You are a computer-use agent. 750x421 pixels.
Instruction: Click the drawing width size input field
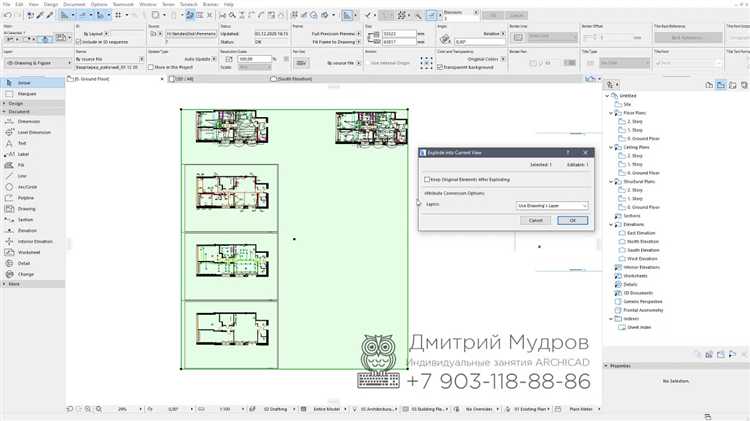click(x=399, y=34)
